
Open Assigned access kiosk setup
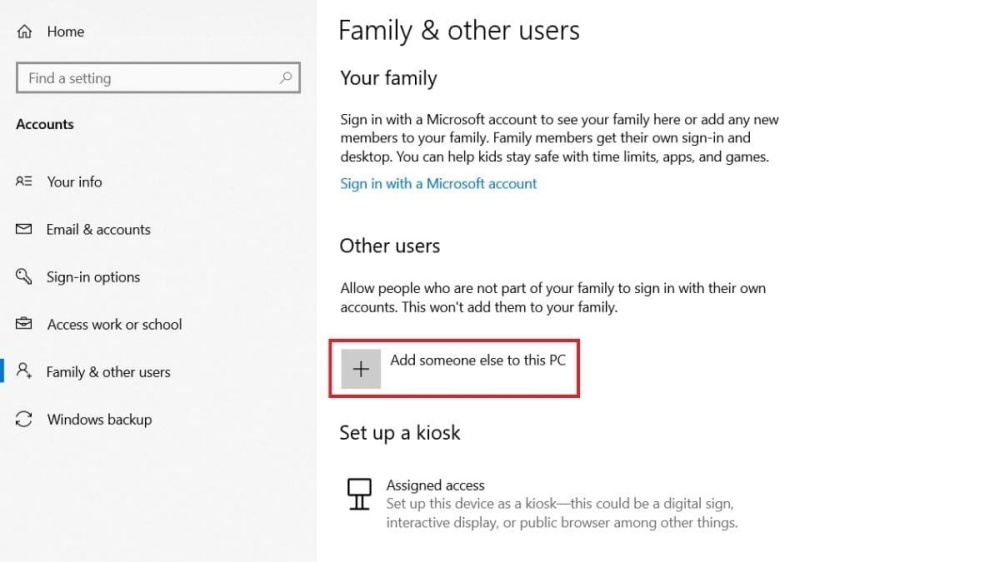coord(435,485)
